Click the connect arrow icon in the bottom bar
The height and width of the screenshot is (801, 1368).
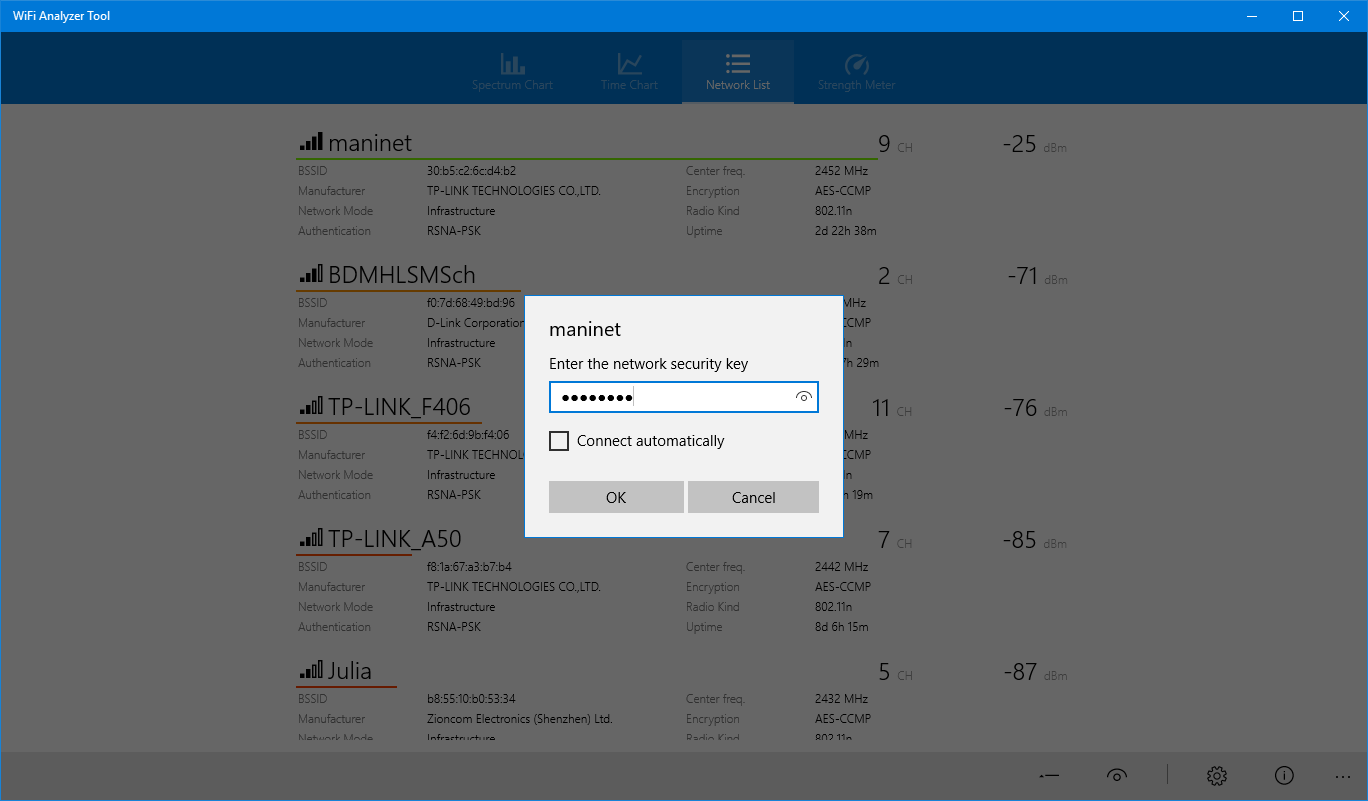[1048, 775]
